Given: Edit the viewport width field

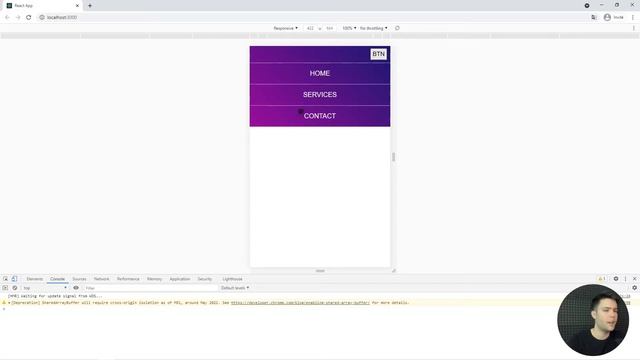Looking at the screenshot, I should coord(310,28).
